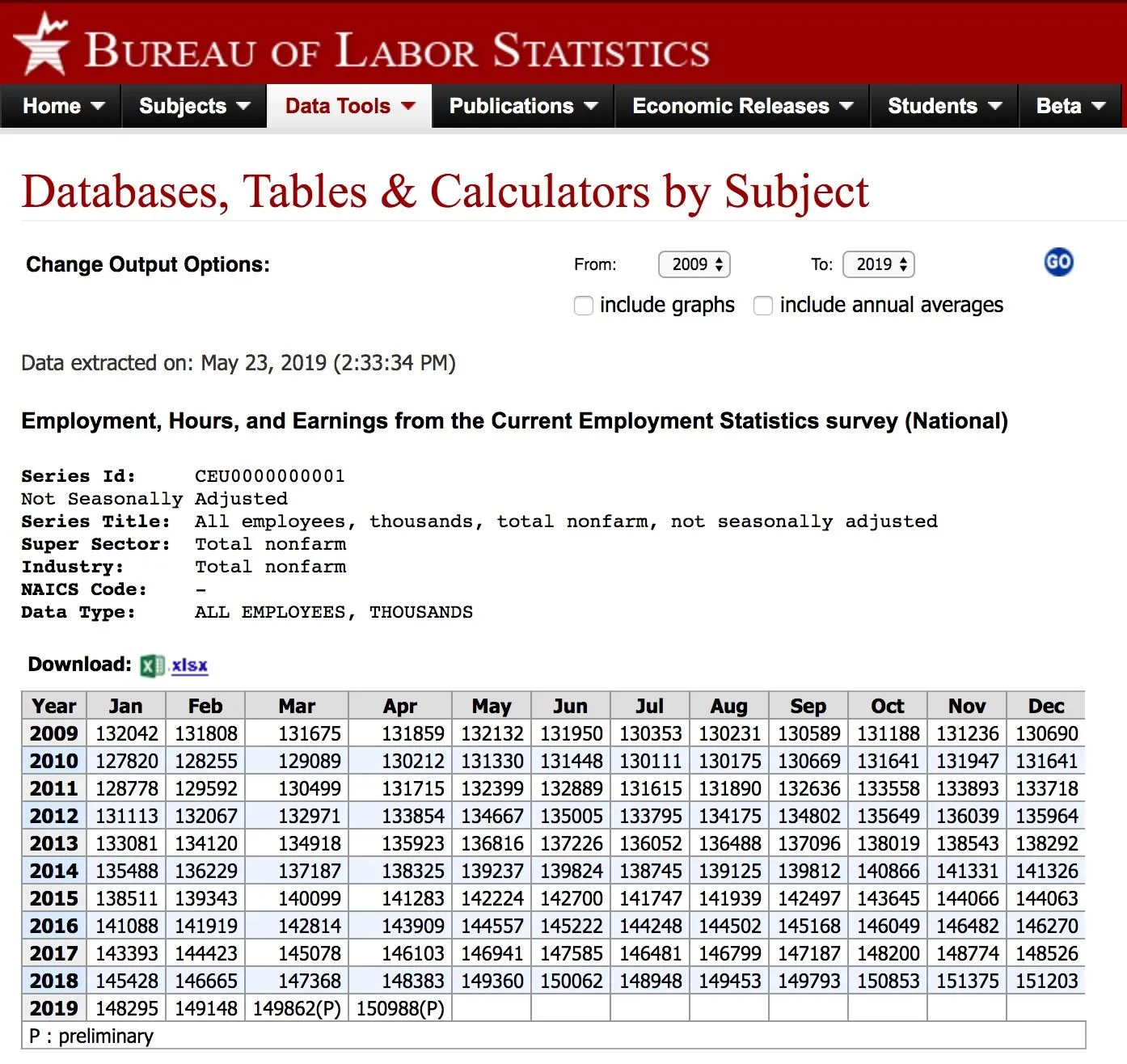The image size is (1127, 1064).
Task: Click the Bureau of Labor Statistics title
Action: click(x=397, y=51)
